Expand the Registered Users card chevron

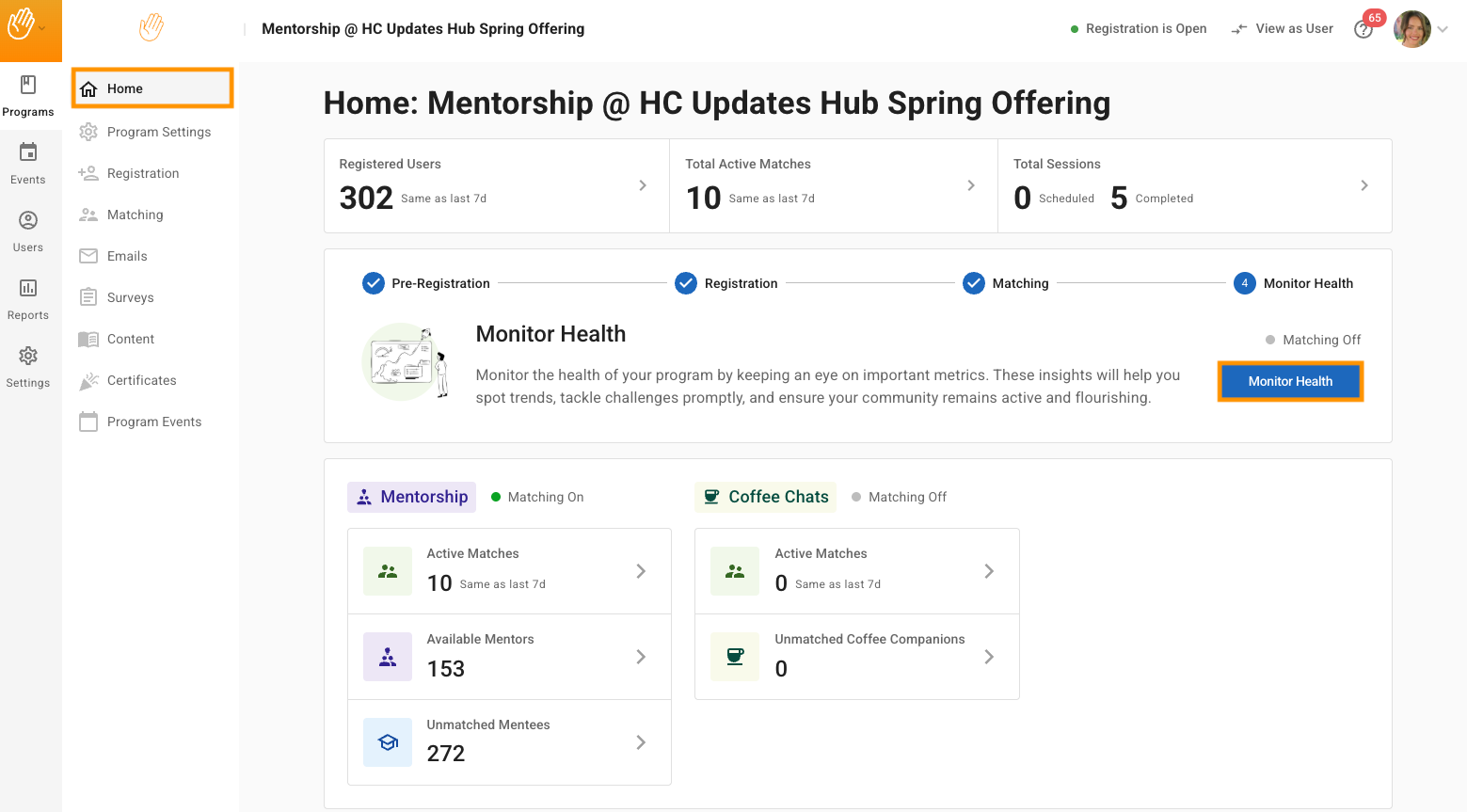[643, 185]
